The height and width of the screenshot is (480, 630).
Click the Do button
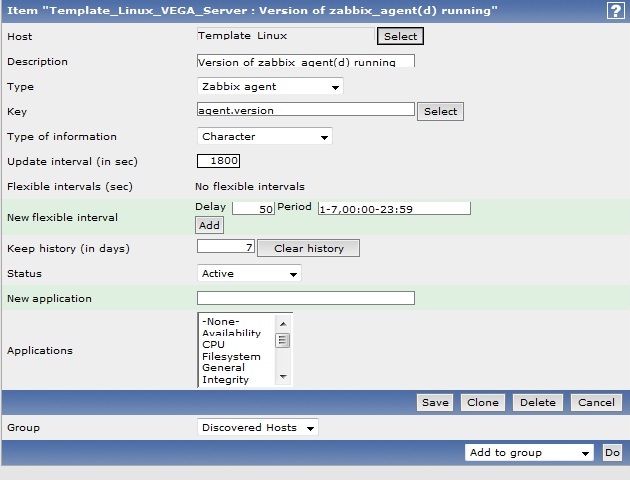click(612, 453)
